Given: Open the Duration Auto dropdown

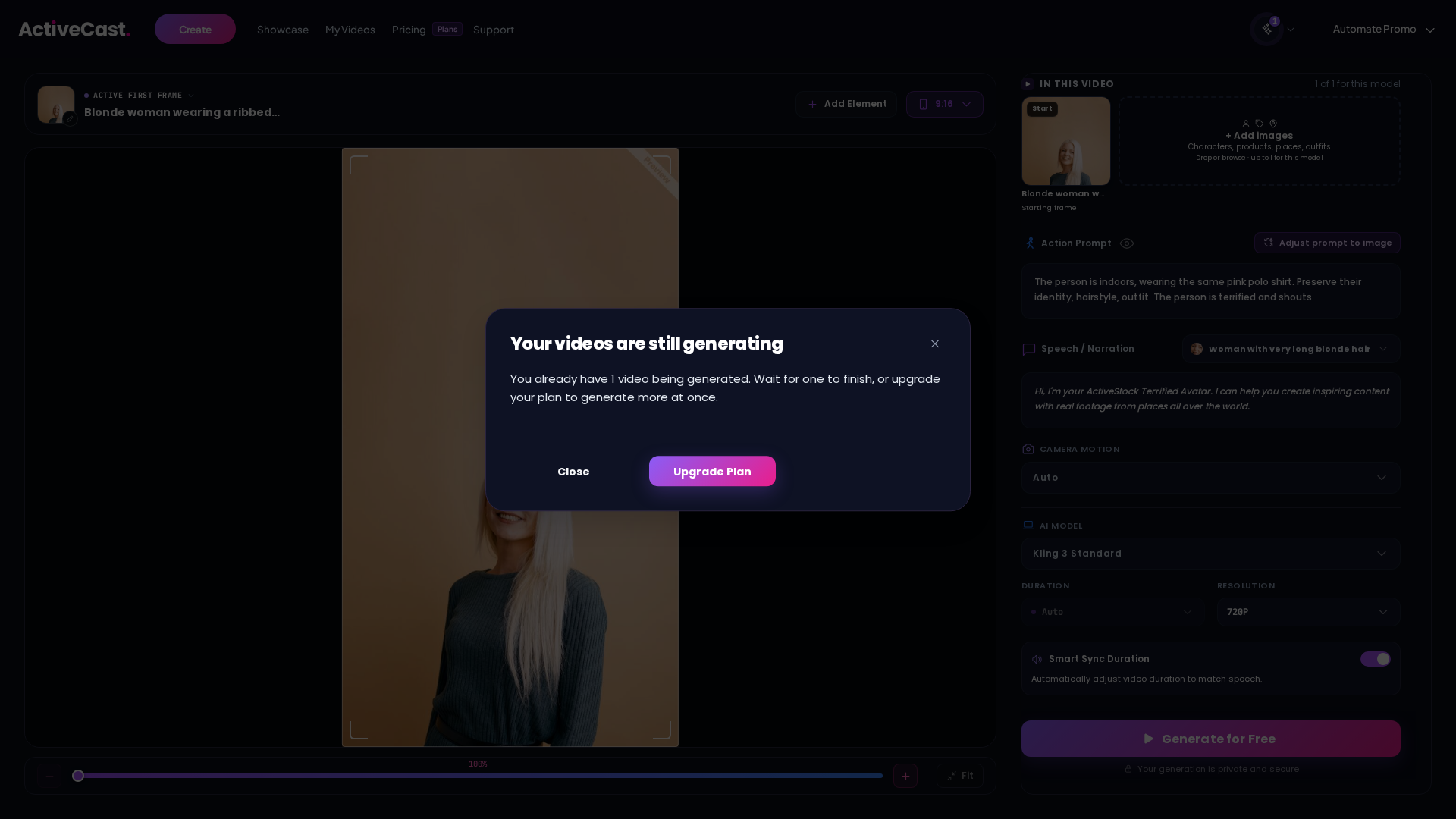Looking at the screenshot, I should [1112, 612].
